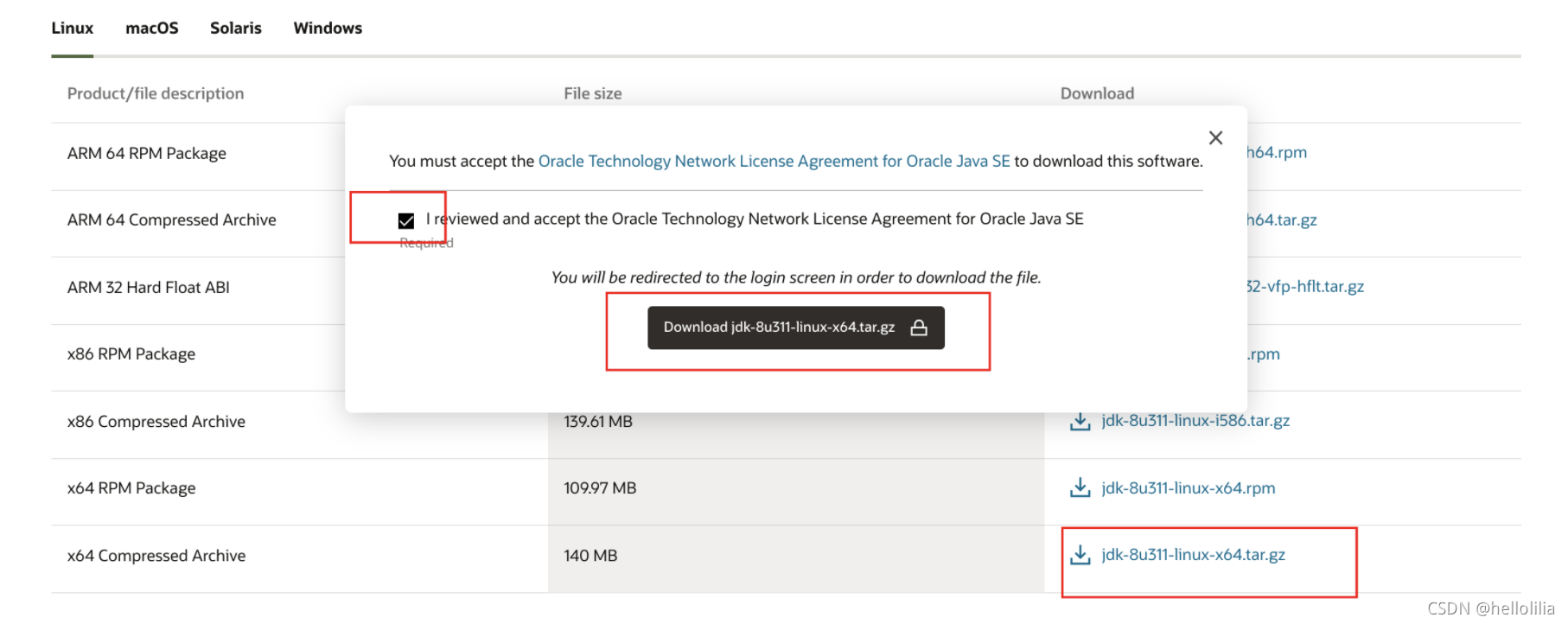Image resolution: width=1568 pixels, height=624 pixels.
Task: Click the 'File size' column header
Action: [x=593, y=93]
